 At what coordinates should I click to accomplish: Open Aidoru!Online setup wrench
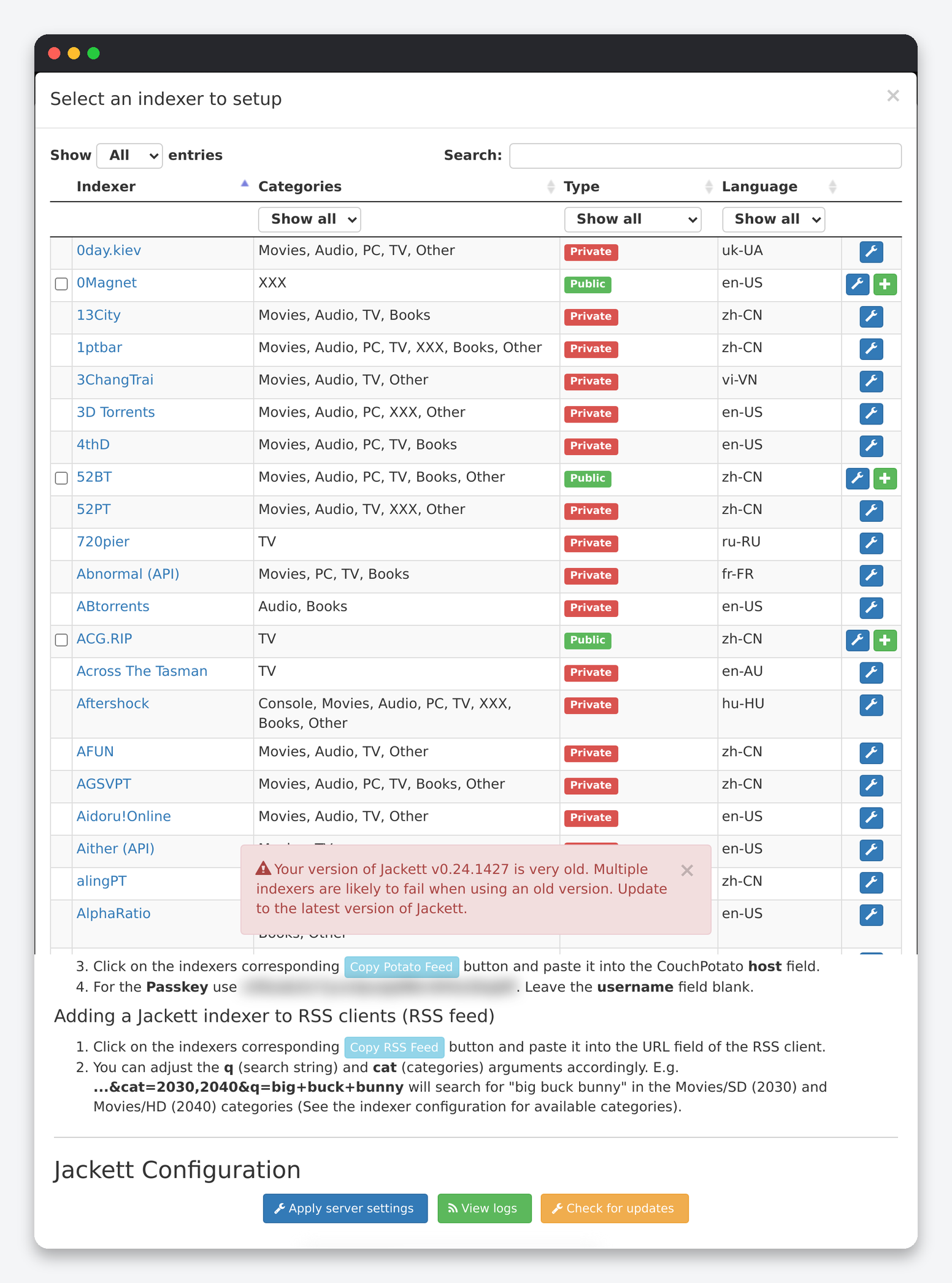tap(871, 818)
